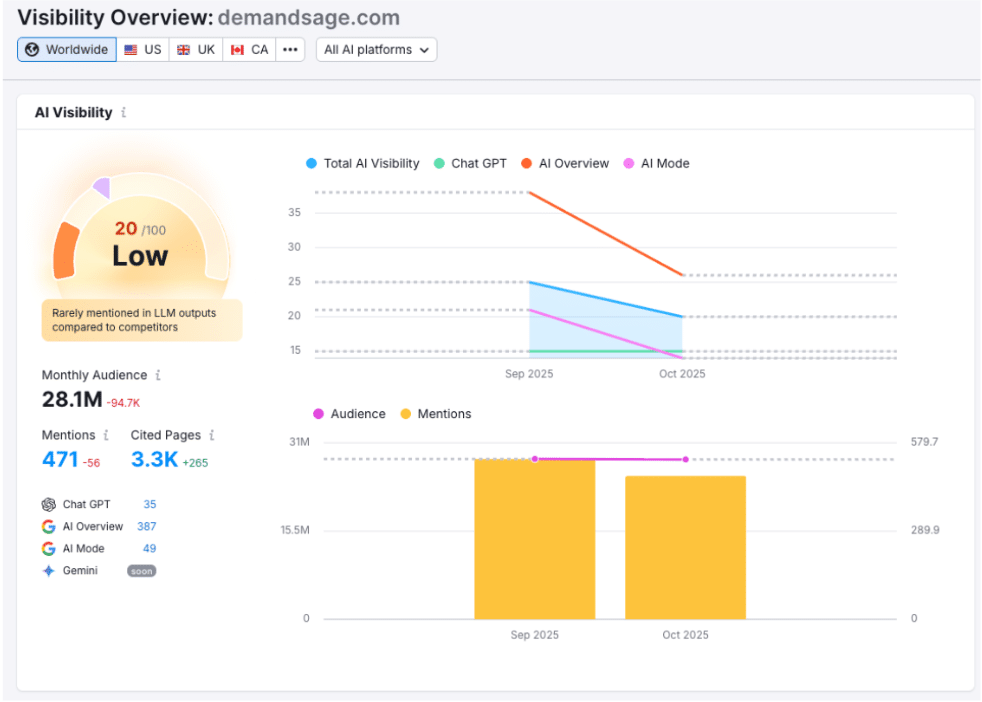Open Chat GPT mentions count 35

[150, 504]
